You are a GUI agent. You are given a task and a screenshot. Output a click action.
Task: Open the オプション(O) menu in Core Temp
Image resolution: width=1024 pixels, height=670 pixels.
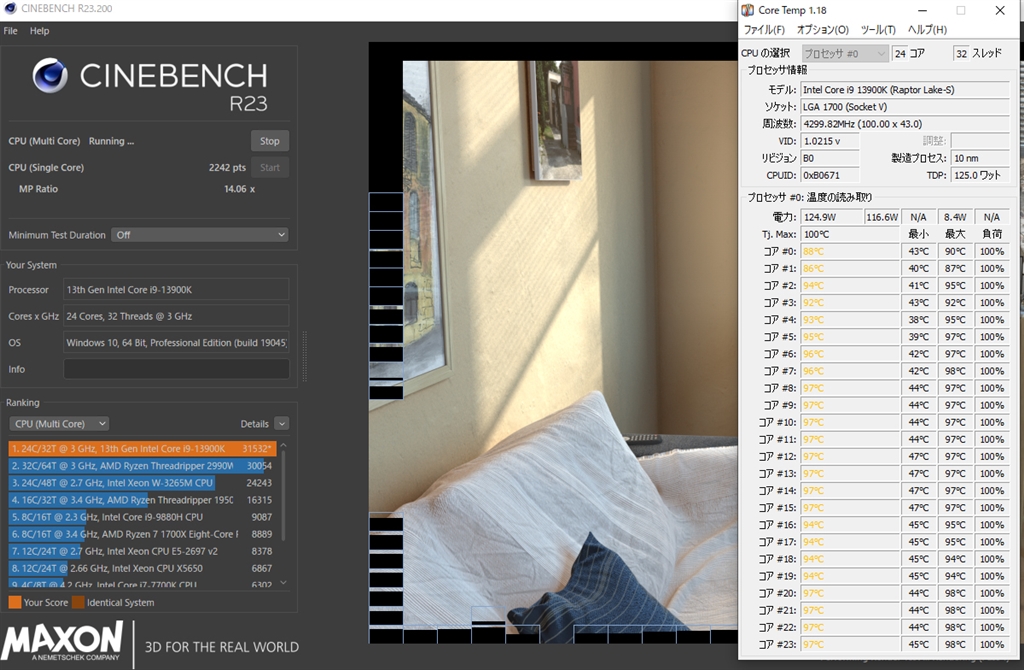(822, 30)
